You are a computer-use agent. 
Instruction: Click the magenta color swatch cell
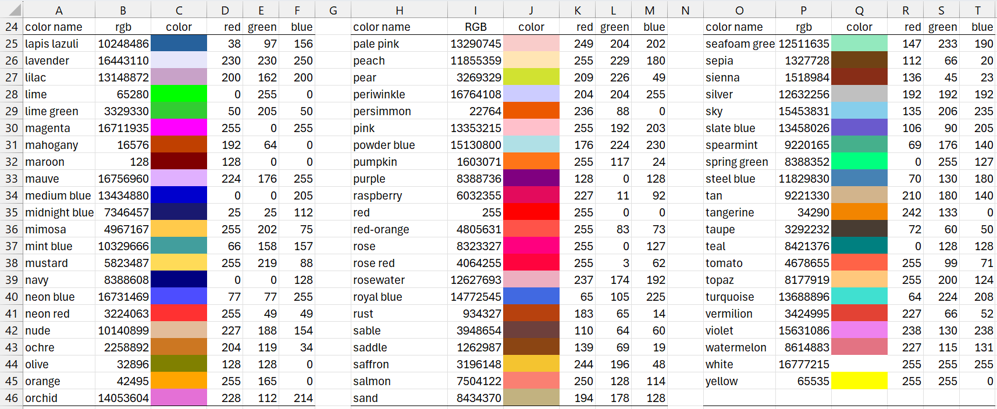tap(179, 128)
